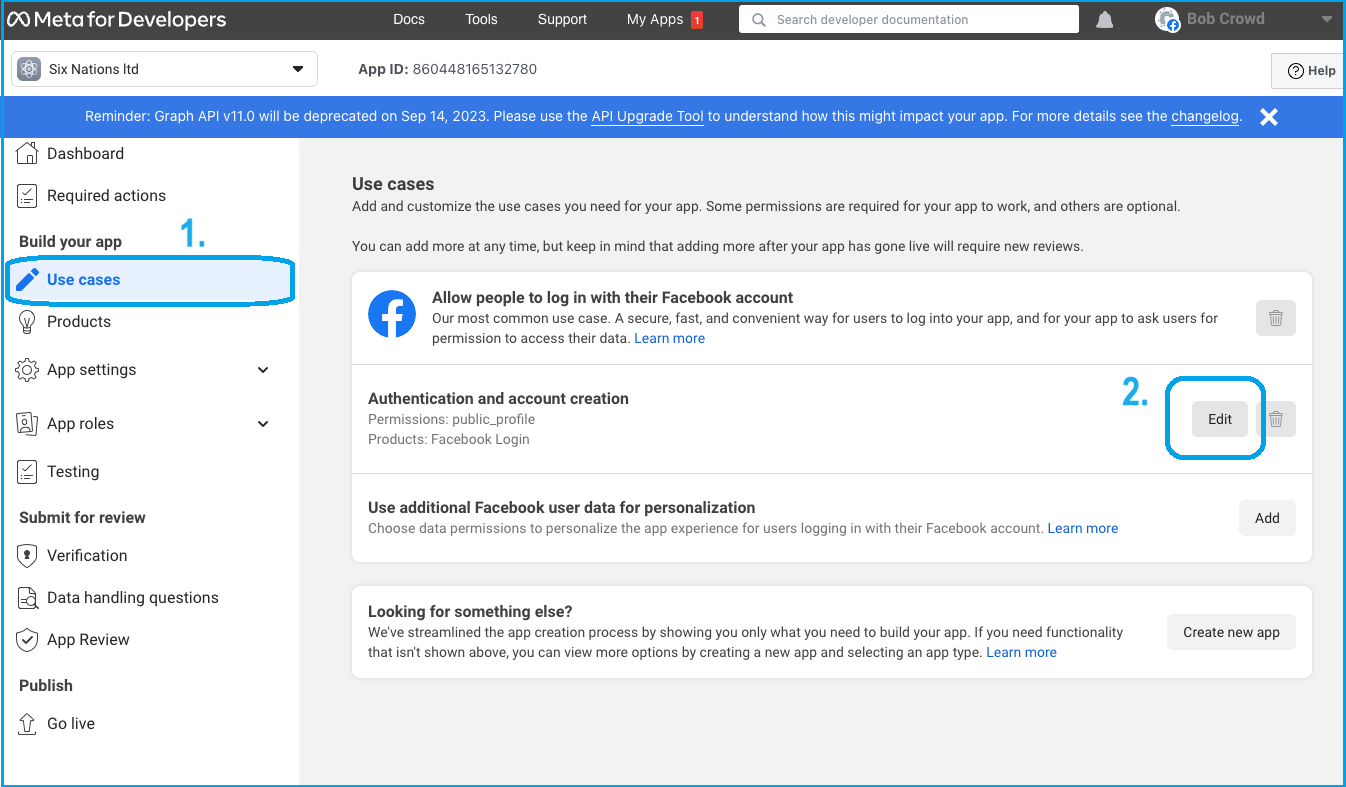Image resolution: width=1346 pixels, height=787 pixels.
Task: Open the Docs menu
Action: (x=409, y=19)
